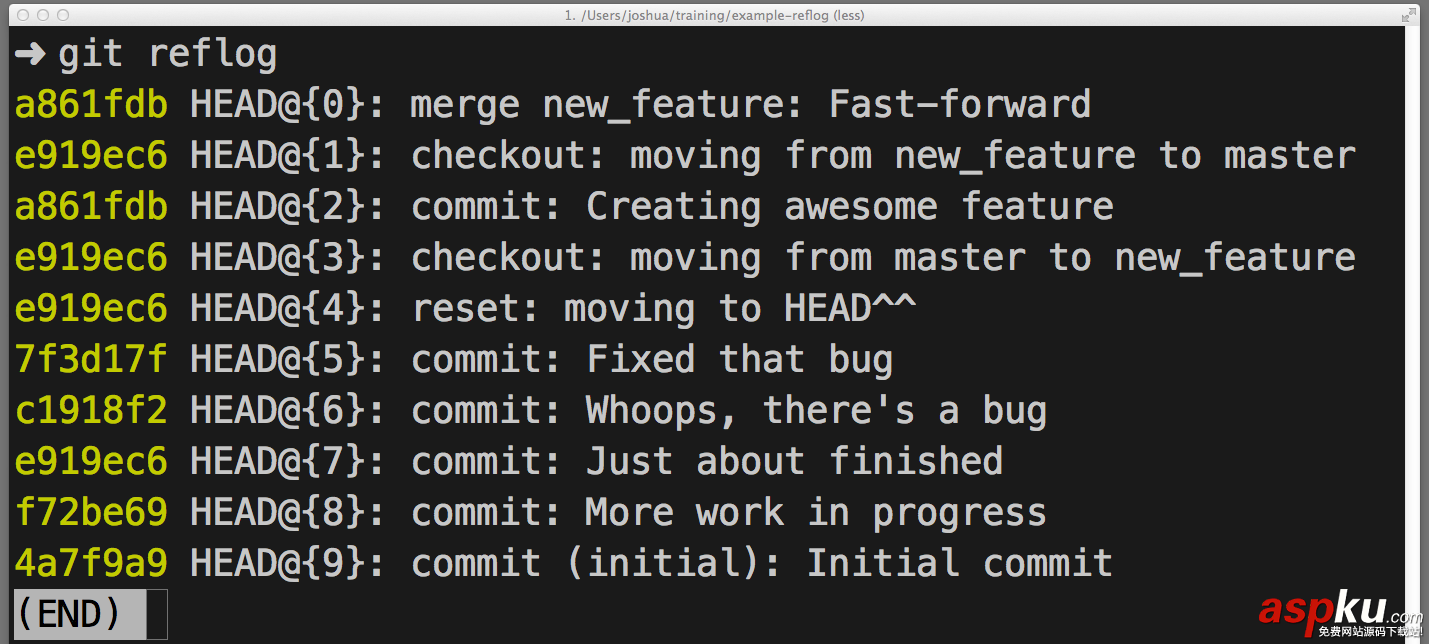
Task: Click the red close window button
Action: click(21, 15)
